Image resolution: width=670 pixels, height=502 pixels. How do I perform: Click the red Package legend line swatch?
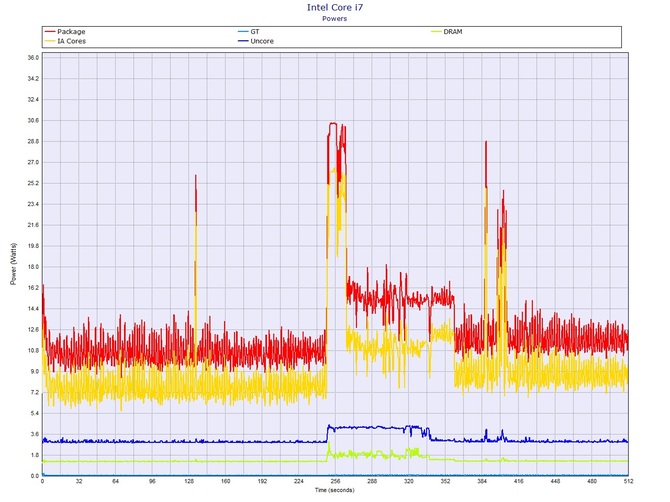coord(50,32)
